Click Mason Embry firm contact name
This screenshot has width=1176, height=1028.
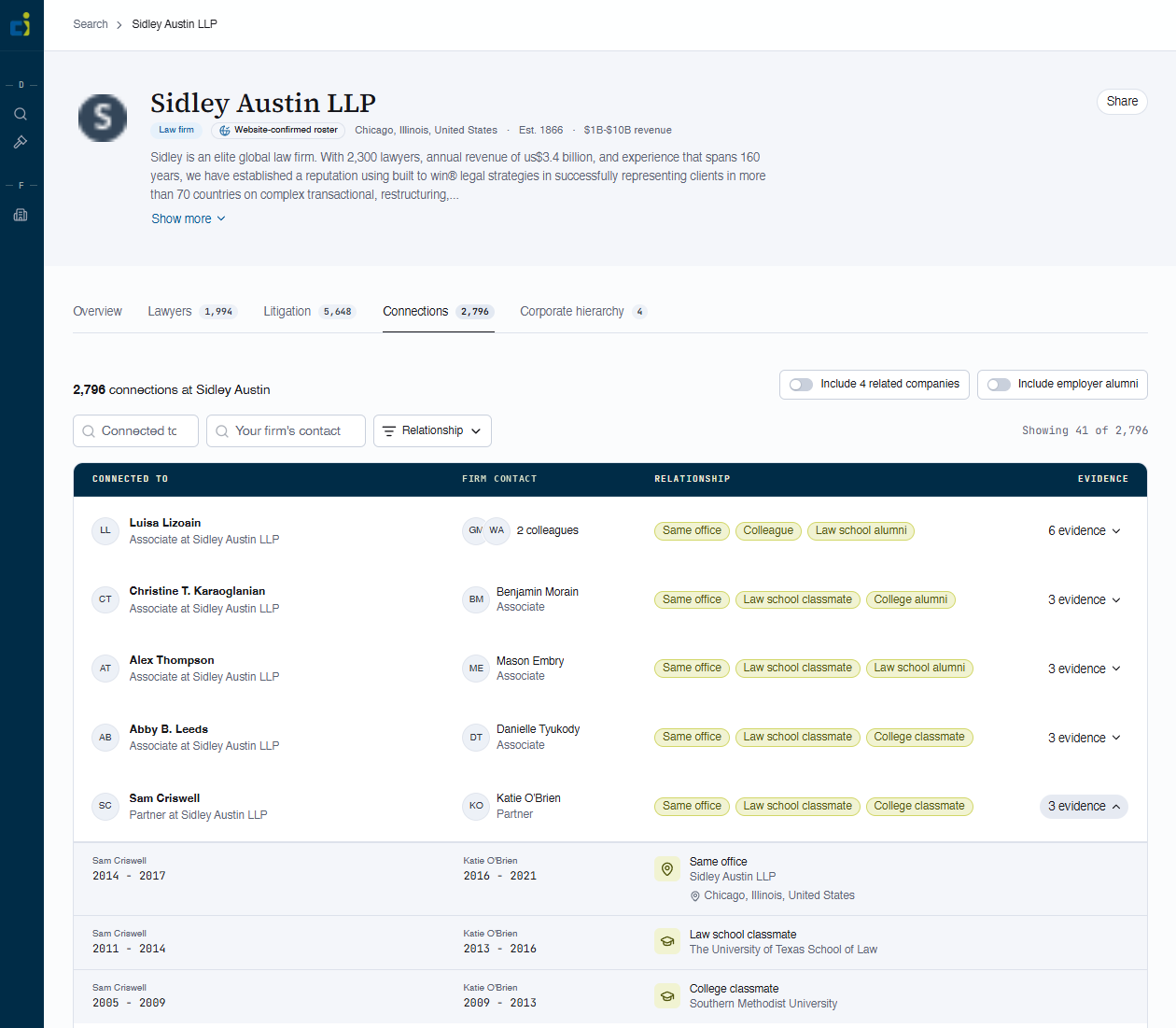[x=530, y=661]
